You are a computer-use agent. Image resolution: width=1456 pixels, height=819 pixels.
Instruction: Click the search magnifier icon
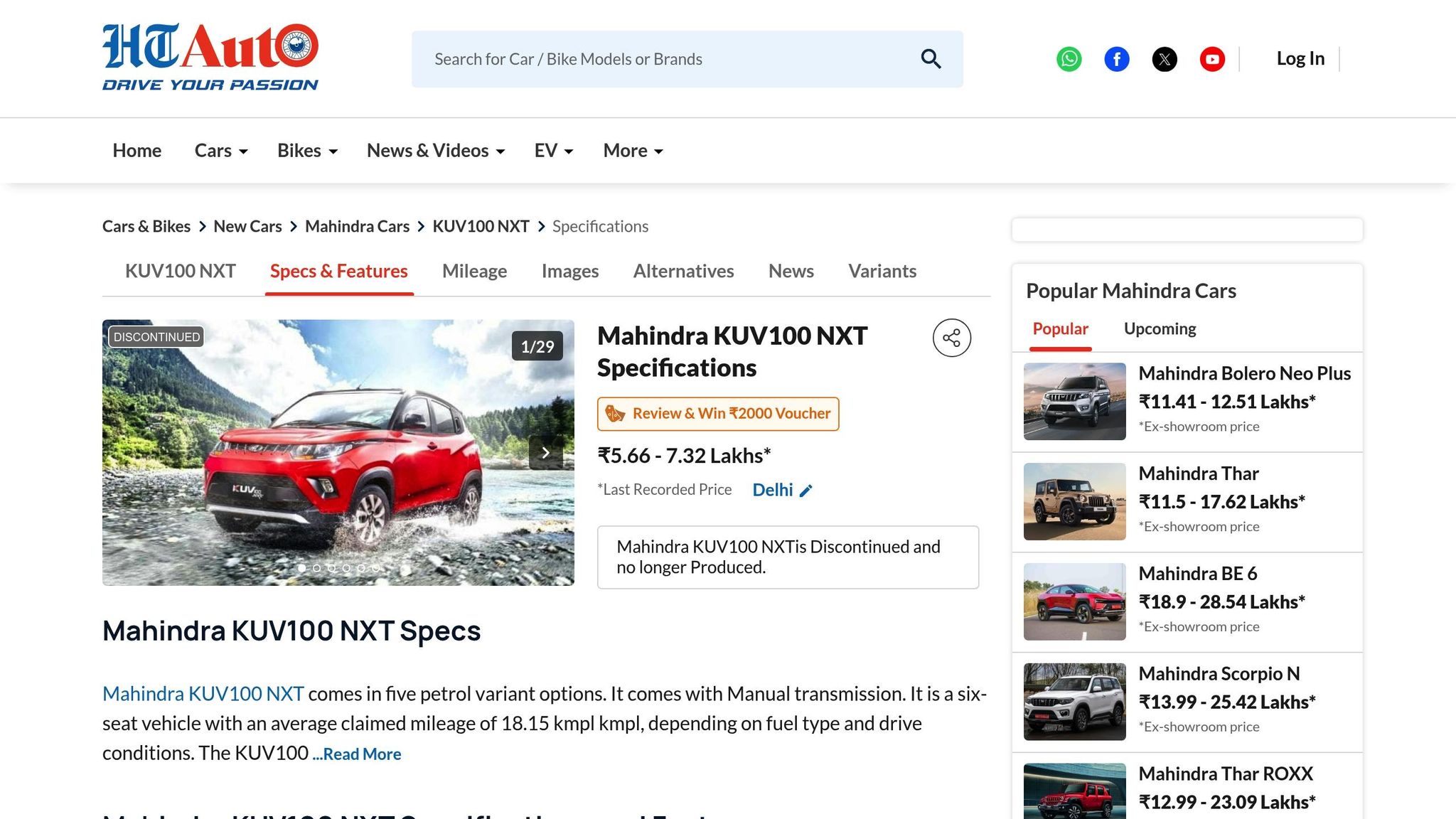coord(930,58)
